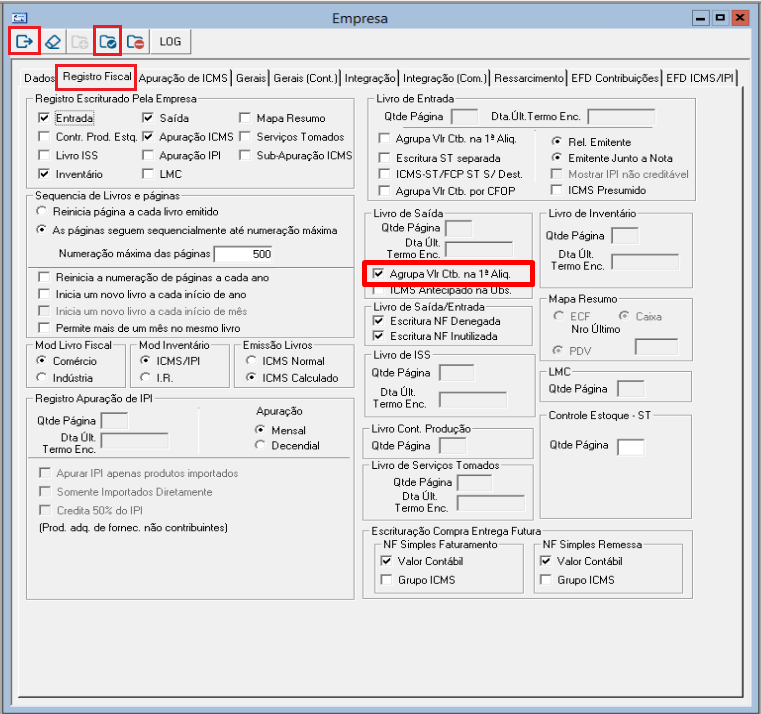The image size is (761, 714).
Task: Open the EFD ICMS/IPI tab
Action: (700, 78)
